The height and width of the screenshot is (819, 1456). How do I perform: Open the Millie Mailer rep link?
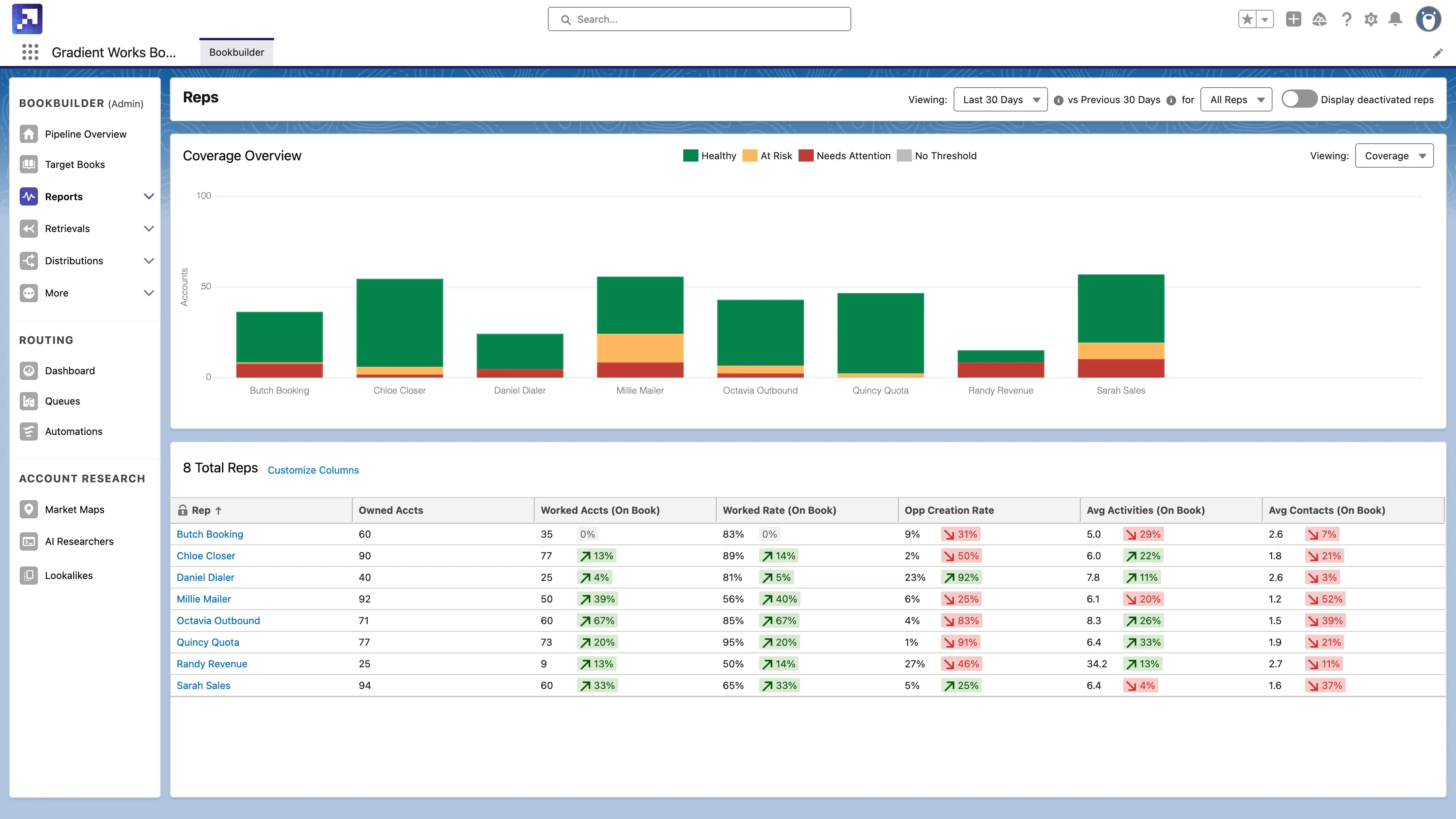click(204, 599)
